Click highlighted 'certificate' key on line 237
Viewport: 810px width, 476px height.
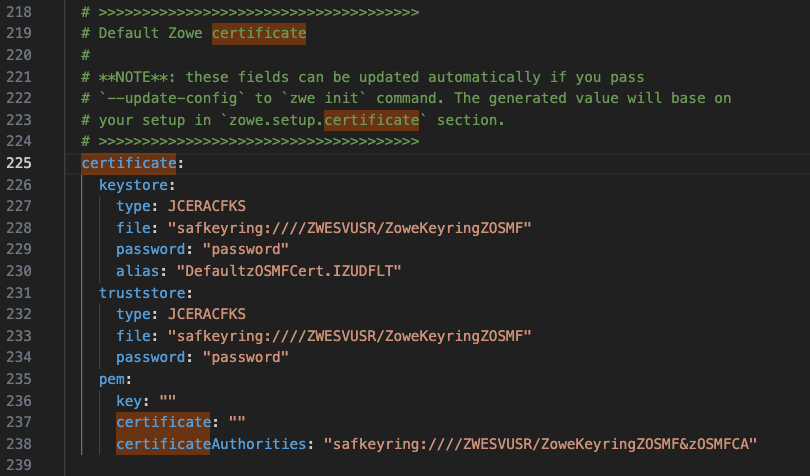click(x=163, y=422)
